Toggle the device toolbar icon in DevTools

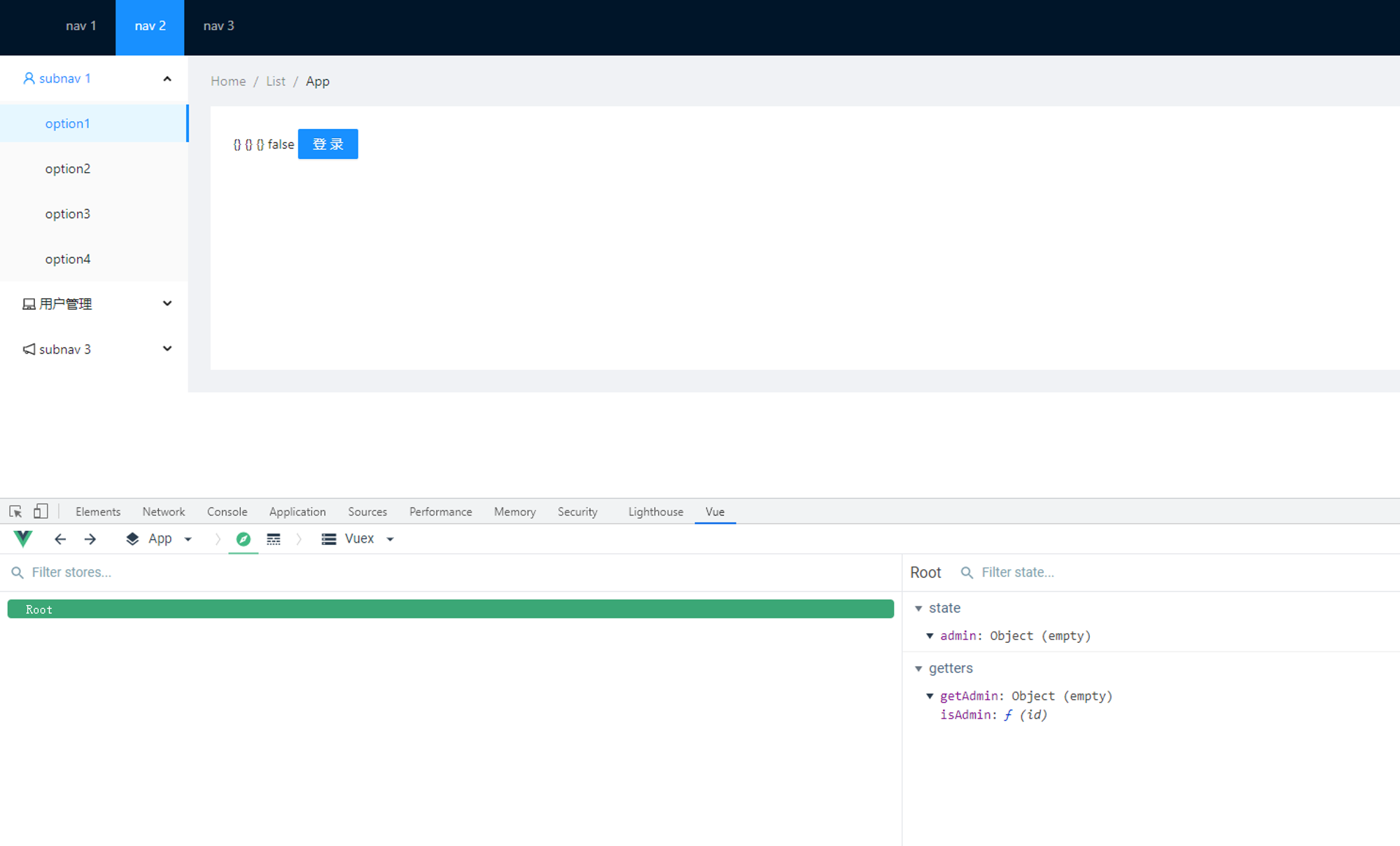coord(41,511)
